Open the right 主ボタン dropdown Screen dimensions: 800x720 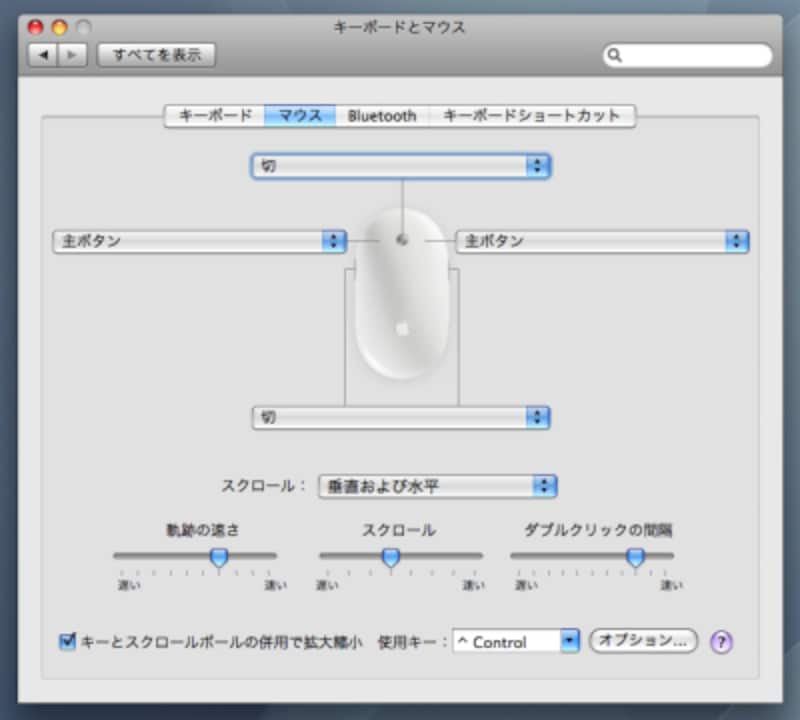click(602, 241)
